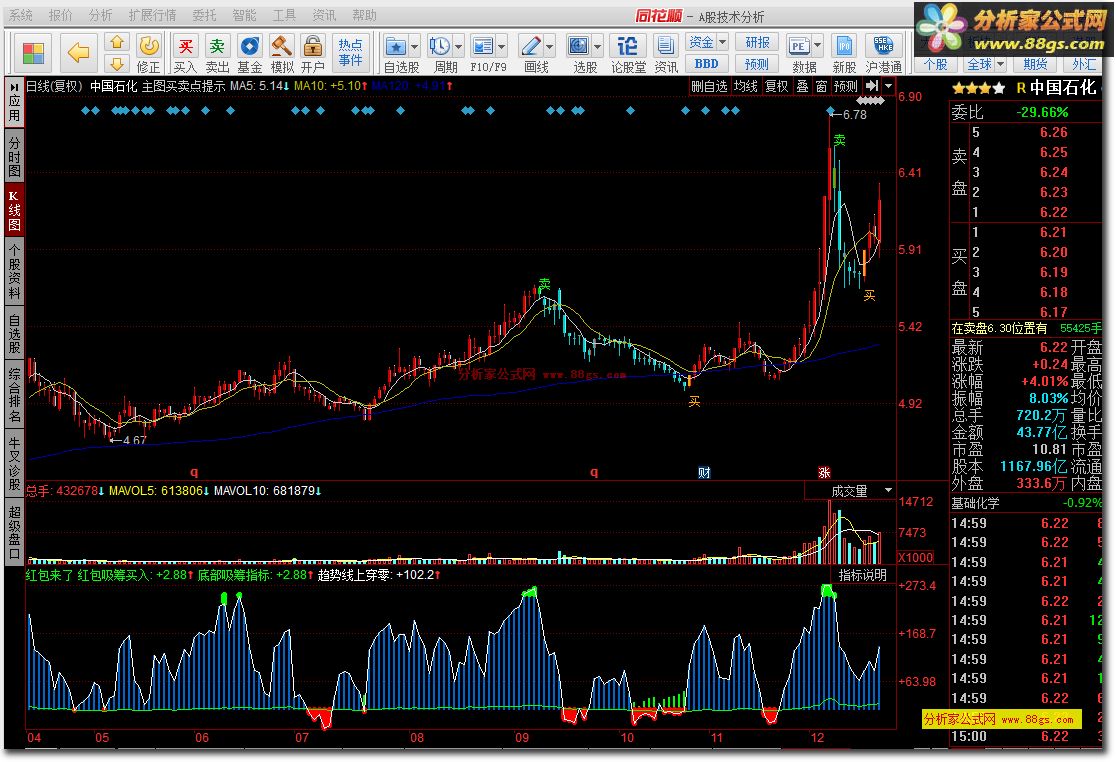
Task: Open the 预测 forecast toolbar button
Action: tap(757, 63)
